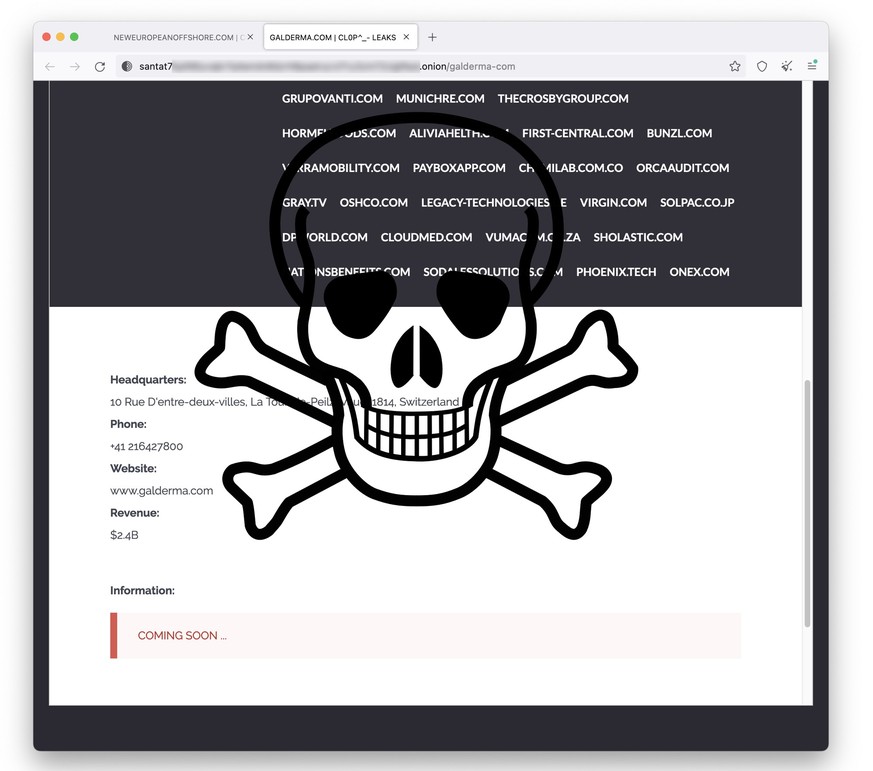Click the New Identity broom icon
Screen dimensions: 873x771
(x=787, y=66)
